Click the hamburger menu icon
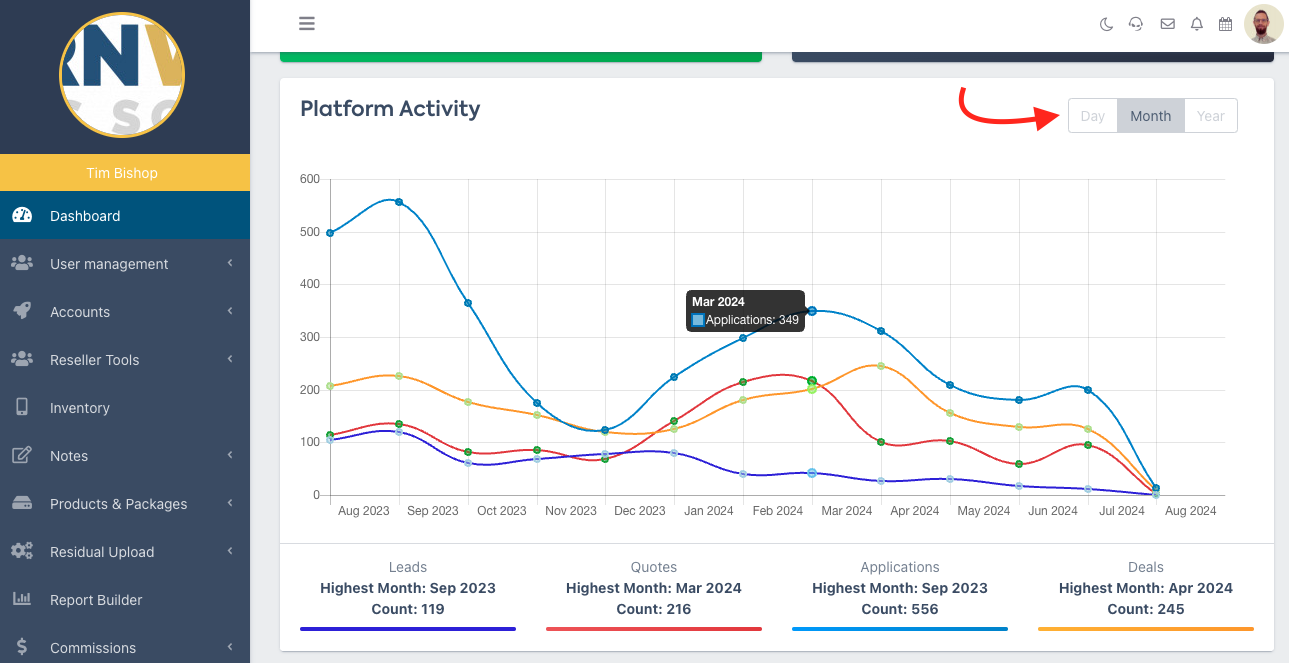Screen dimensions: 1289x663 click(307, 24)
